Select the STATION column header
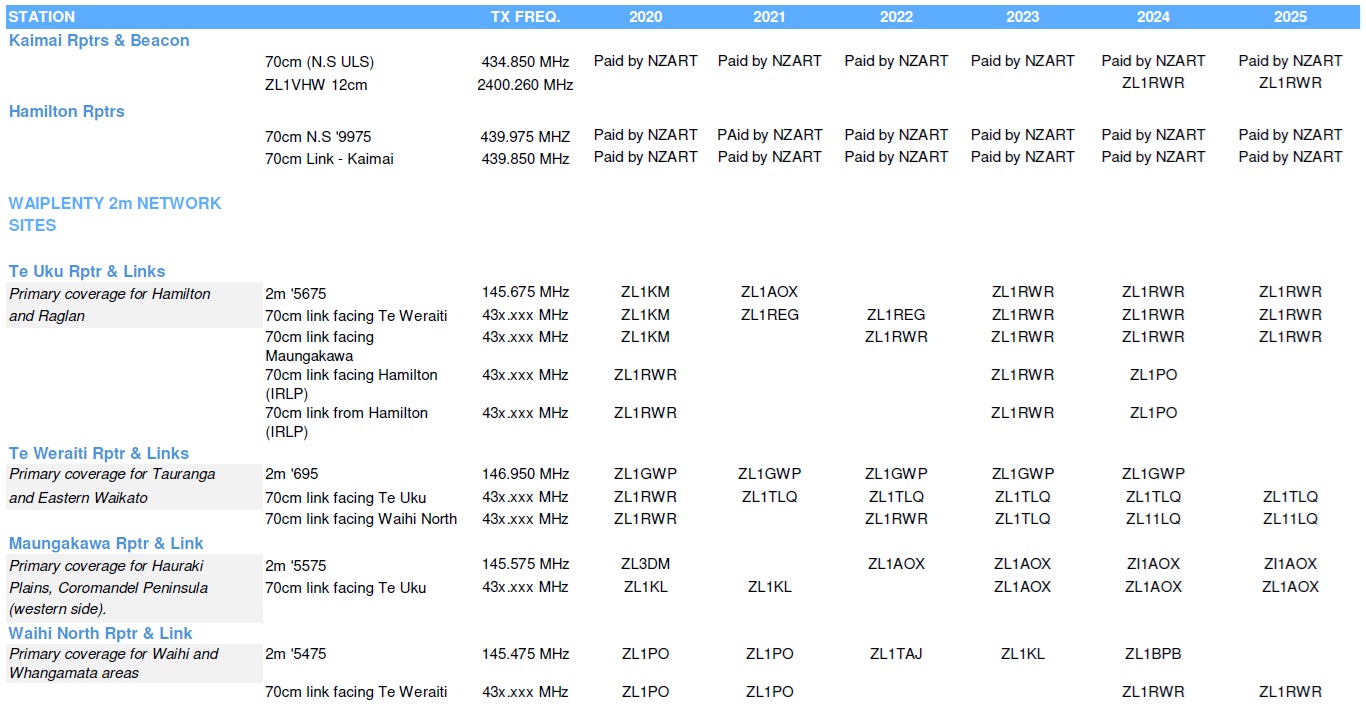 [x=41, y=17]
